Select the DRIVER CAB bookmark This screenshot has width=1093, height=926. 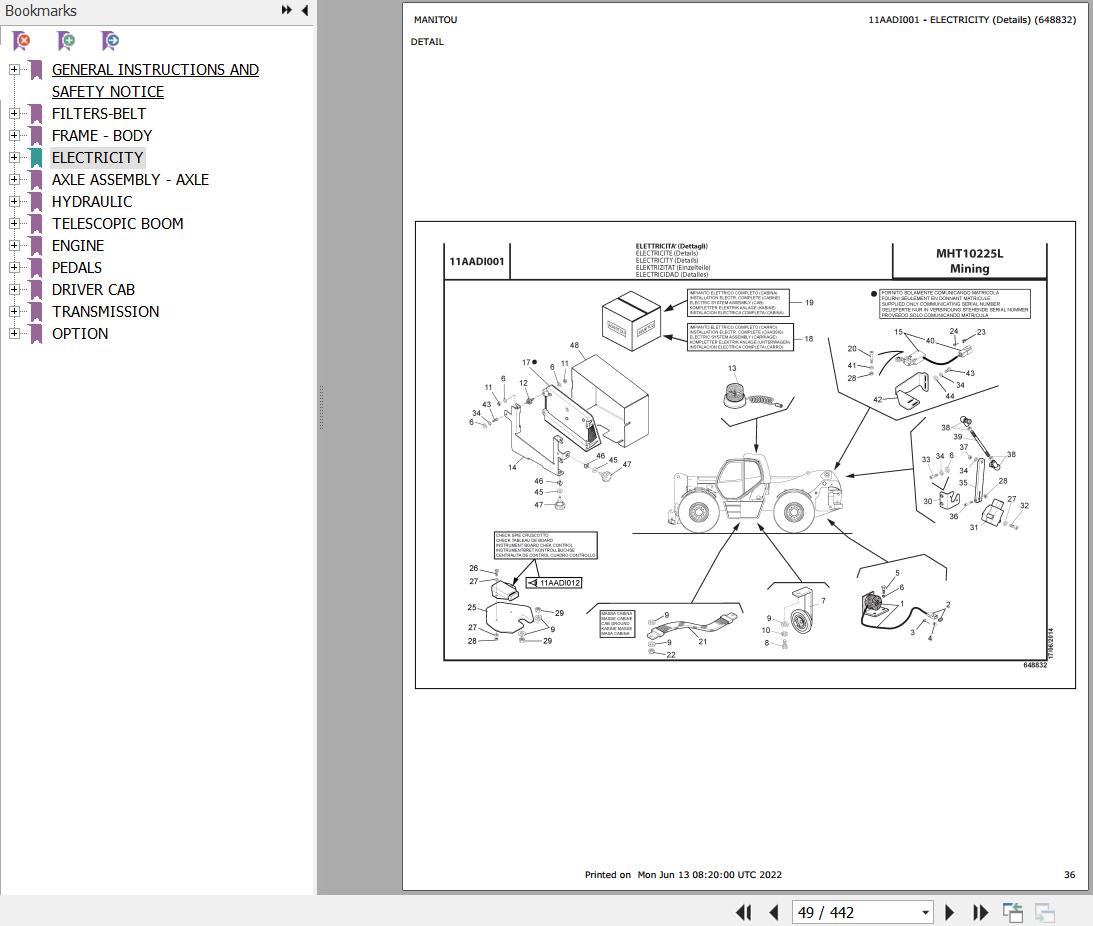click(x=93, y=289)
